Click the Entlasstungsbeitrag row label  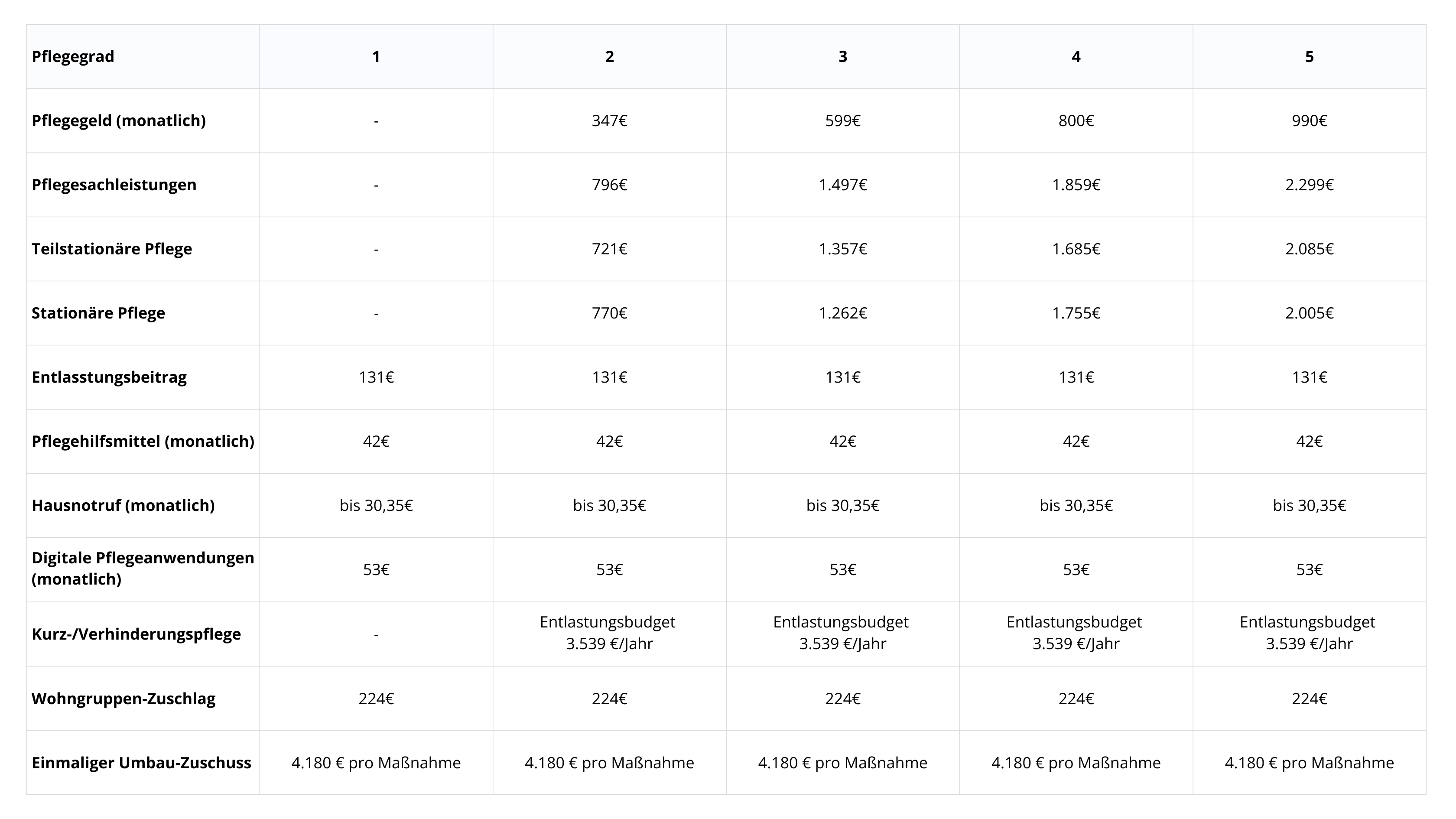(x=109, y=377)
